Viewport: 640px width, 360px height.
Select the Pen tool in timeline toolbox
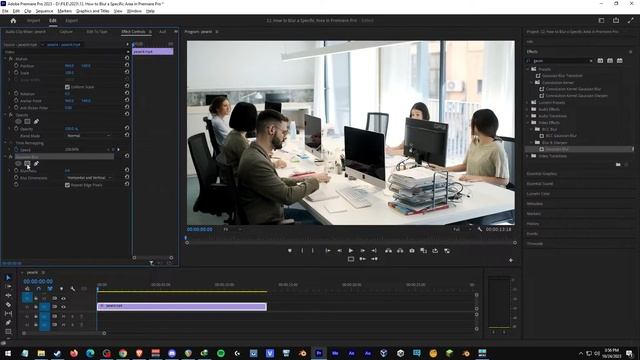[8, 322]
